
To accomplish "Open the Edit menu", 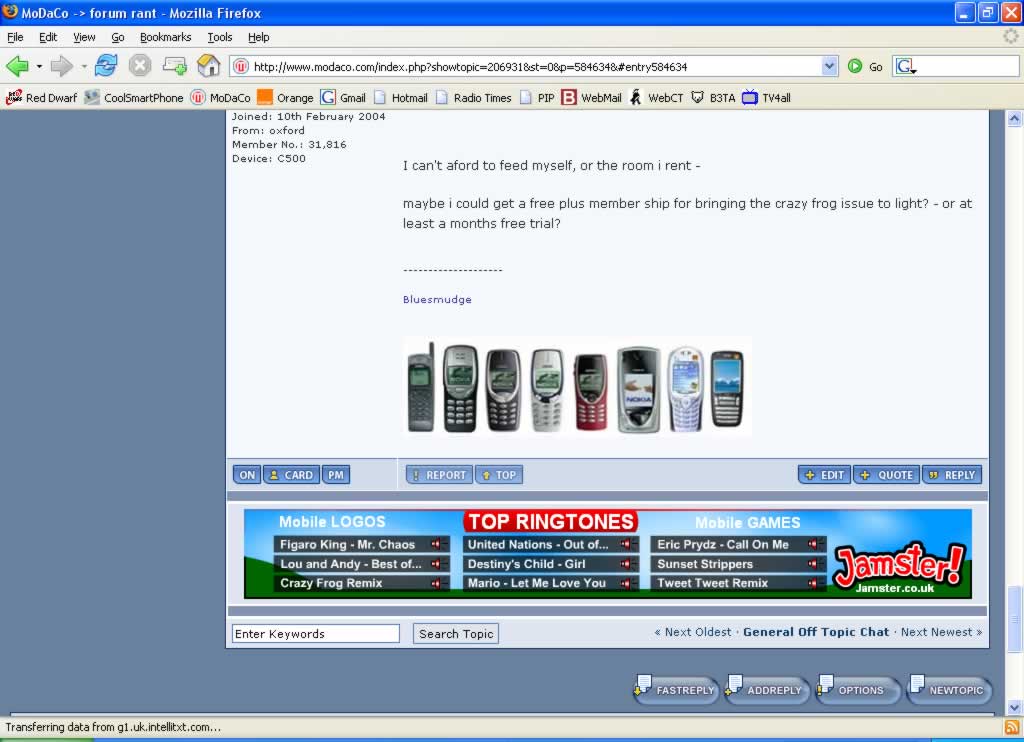I will (x=48, y=37).
